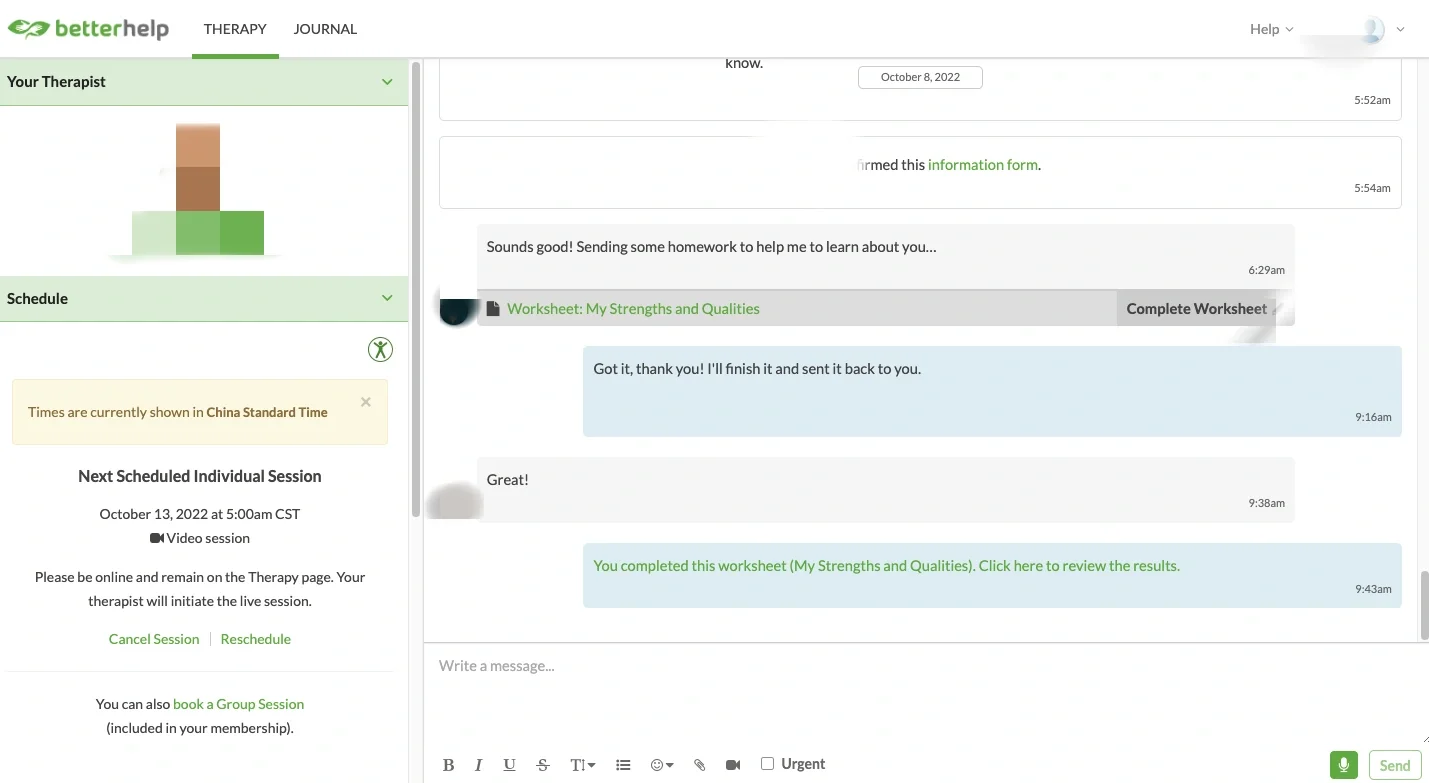
Task: Attach a file with the paperclip icon
Action: tap(700, 765)
